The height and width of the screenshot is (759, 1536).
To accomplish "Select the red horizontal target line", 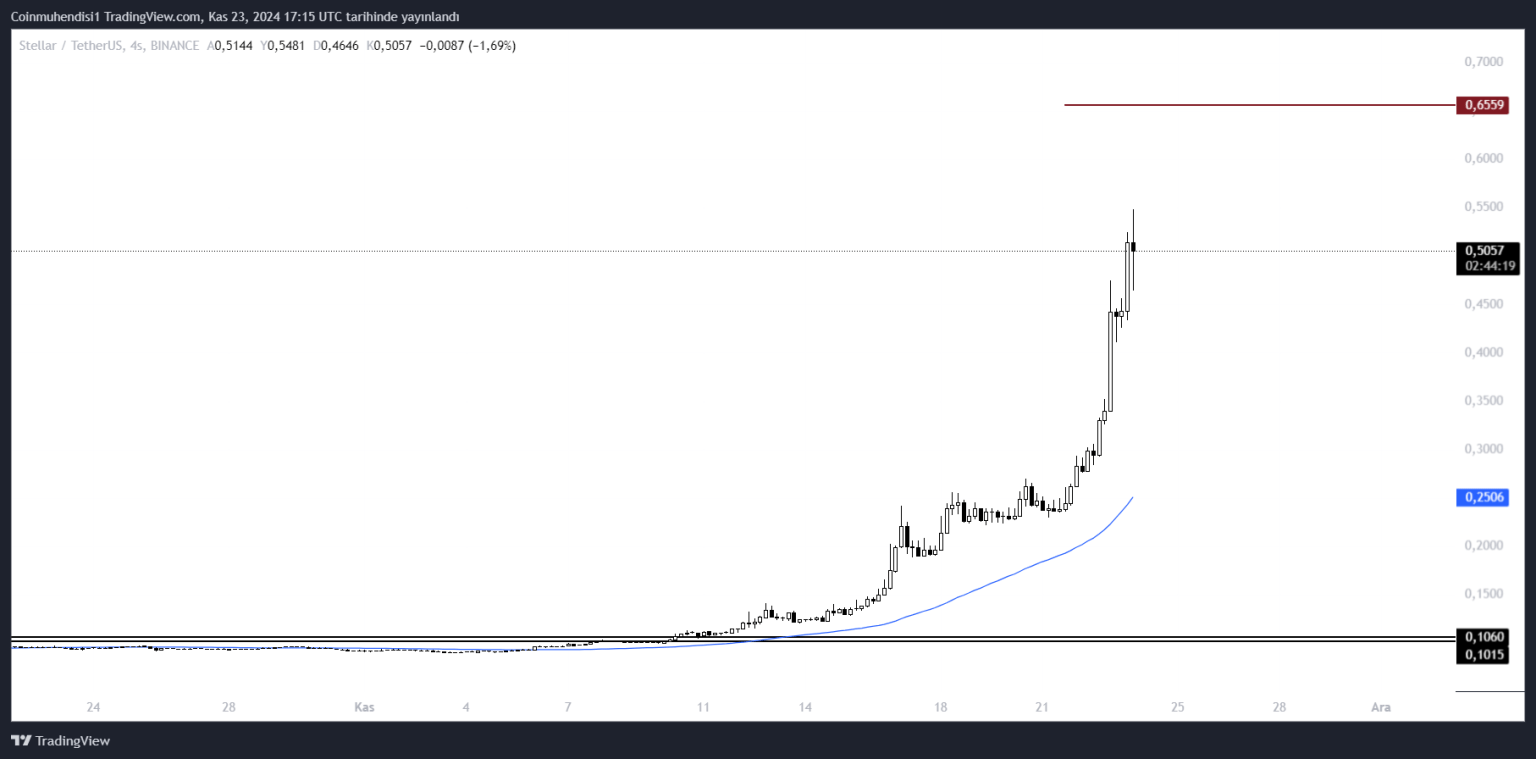I will coord(1259,104).
